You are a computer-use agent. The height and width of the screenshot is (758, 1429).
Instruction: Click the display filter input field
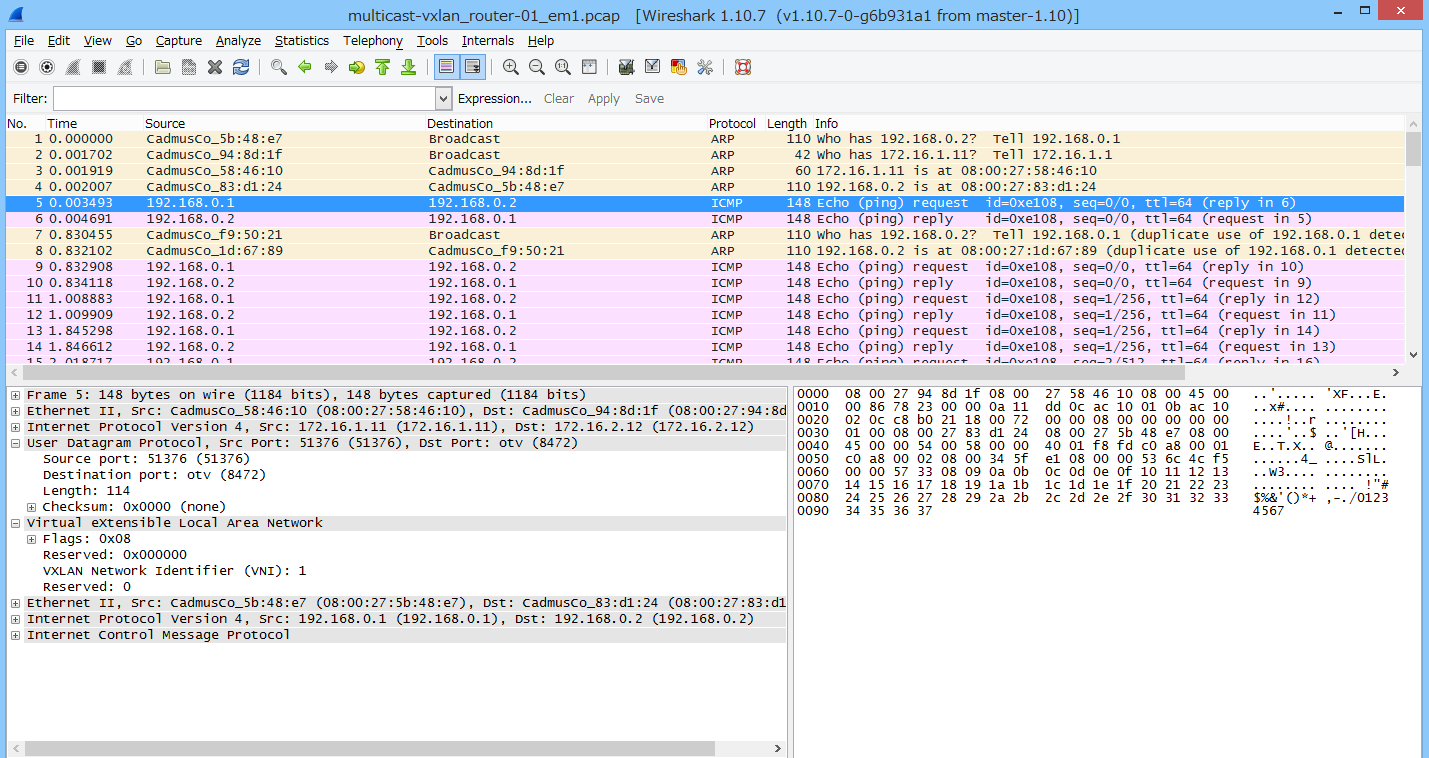coord(245,98)
